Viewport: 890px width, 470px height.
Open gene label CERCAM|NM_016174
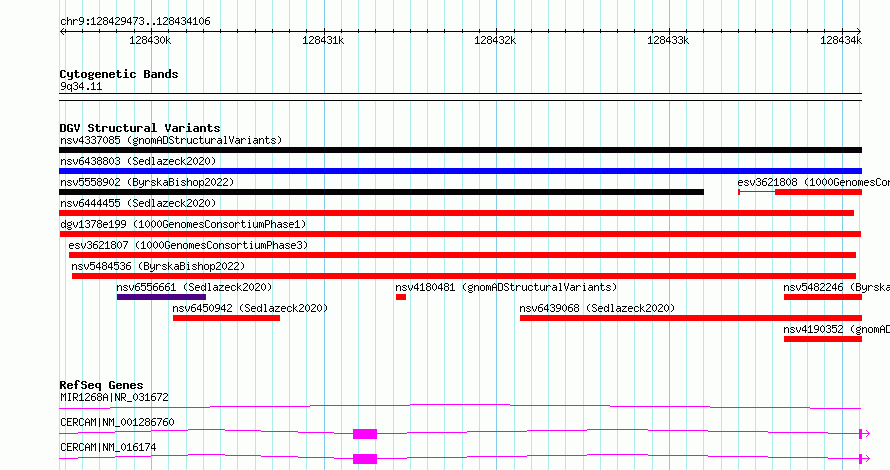[x=108, y=447]
